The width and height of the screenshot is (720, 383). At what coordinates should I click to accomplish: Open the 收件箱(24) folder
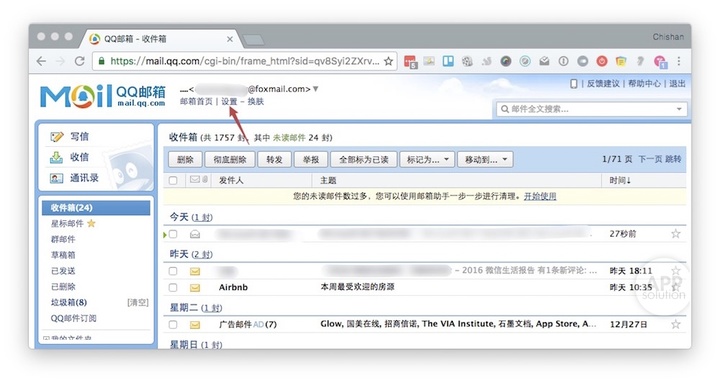[96, 208]
